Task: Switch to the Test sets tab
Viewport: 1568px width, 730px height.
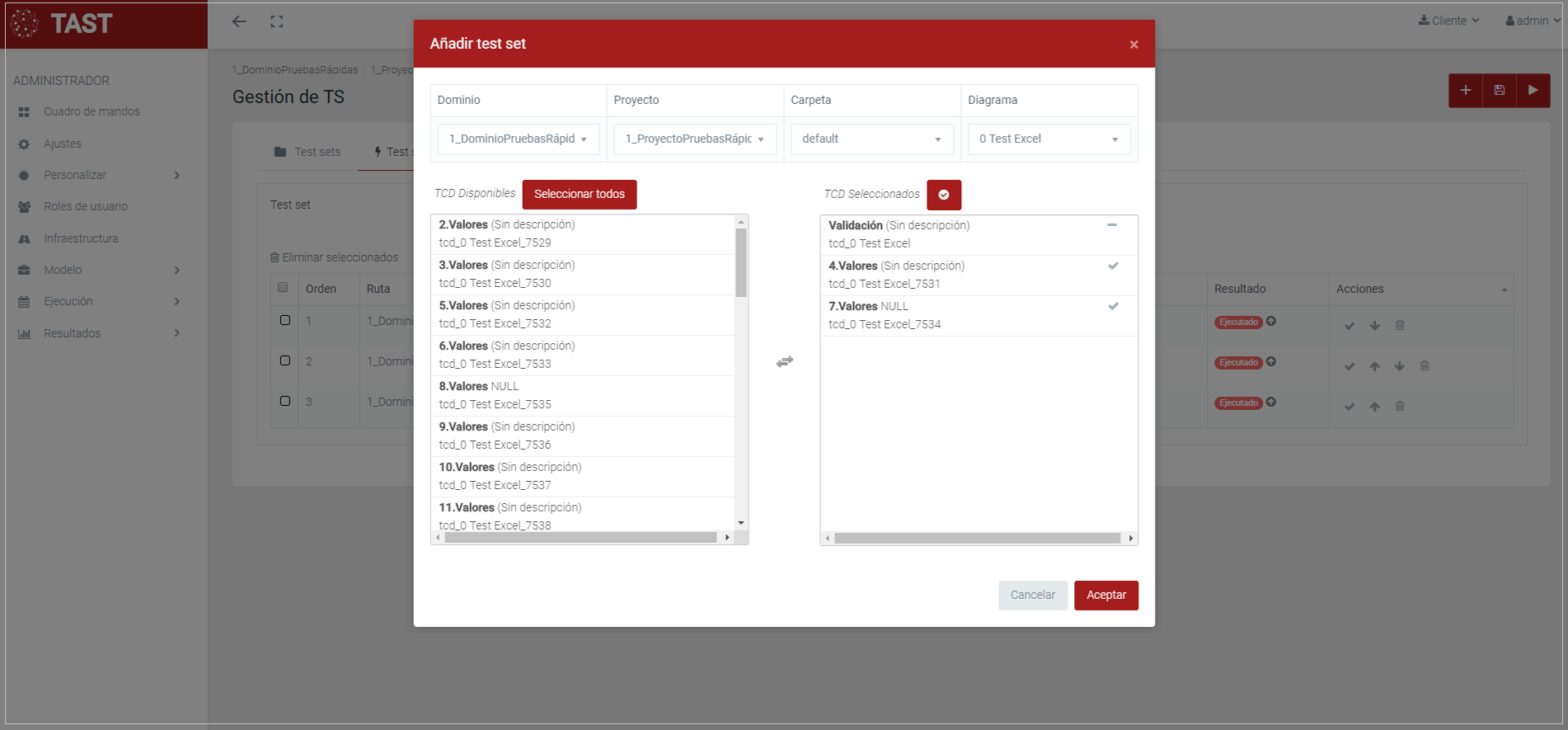Action: coord(307,152)
